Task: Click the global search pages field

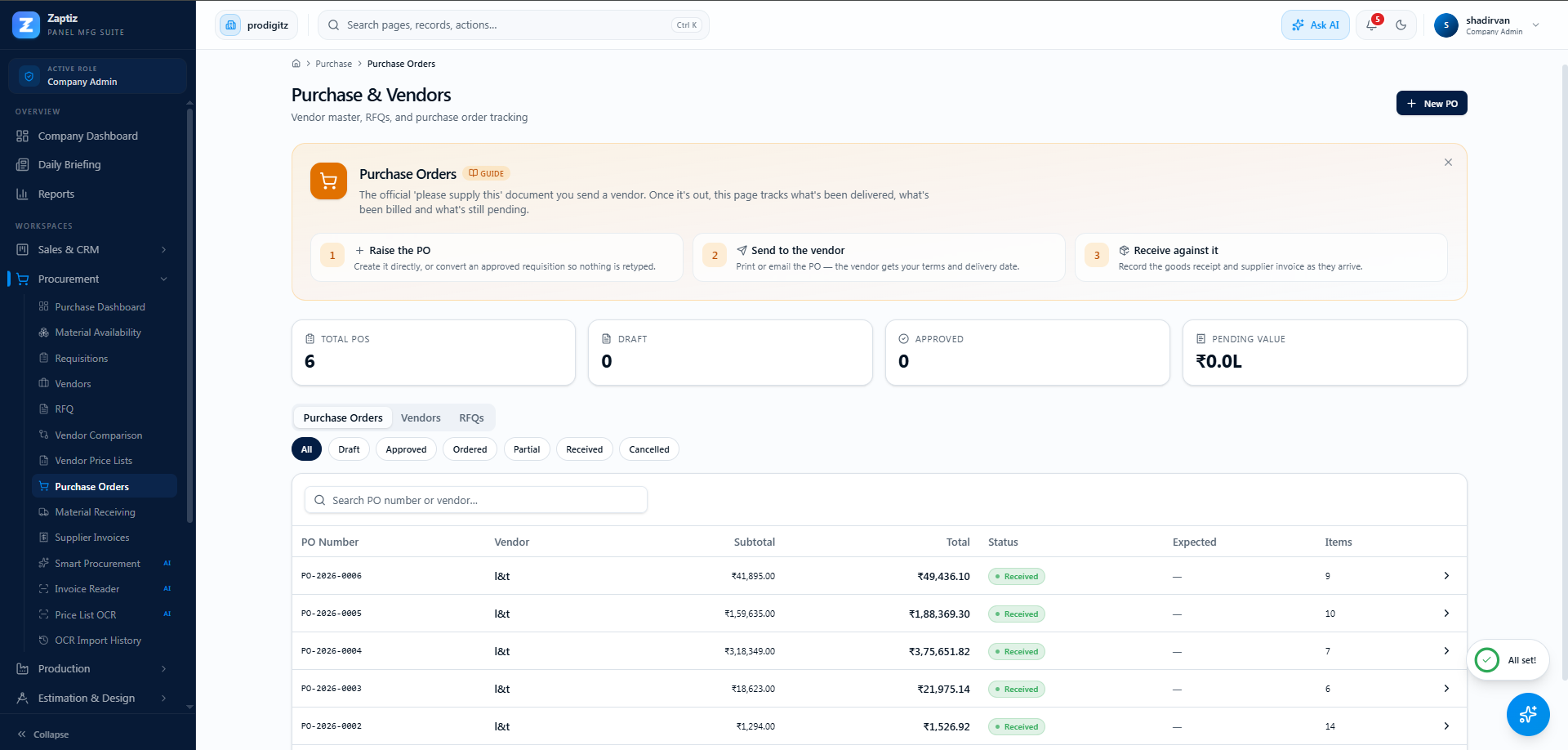Action: tap(514, 25)
